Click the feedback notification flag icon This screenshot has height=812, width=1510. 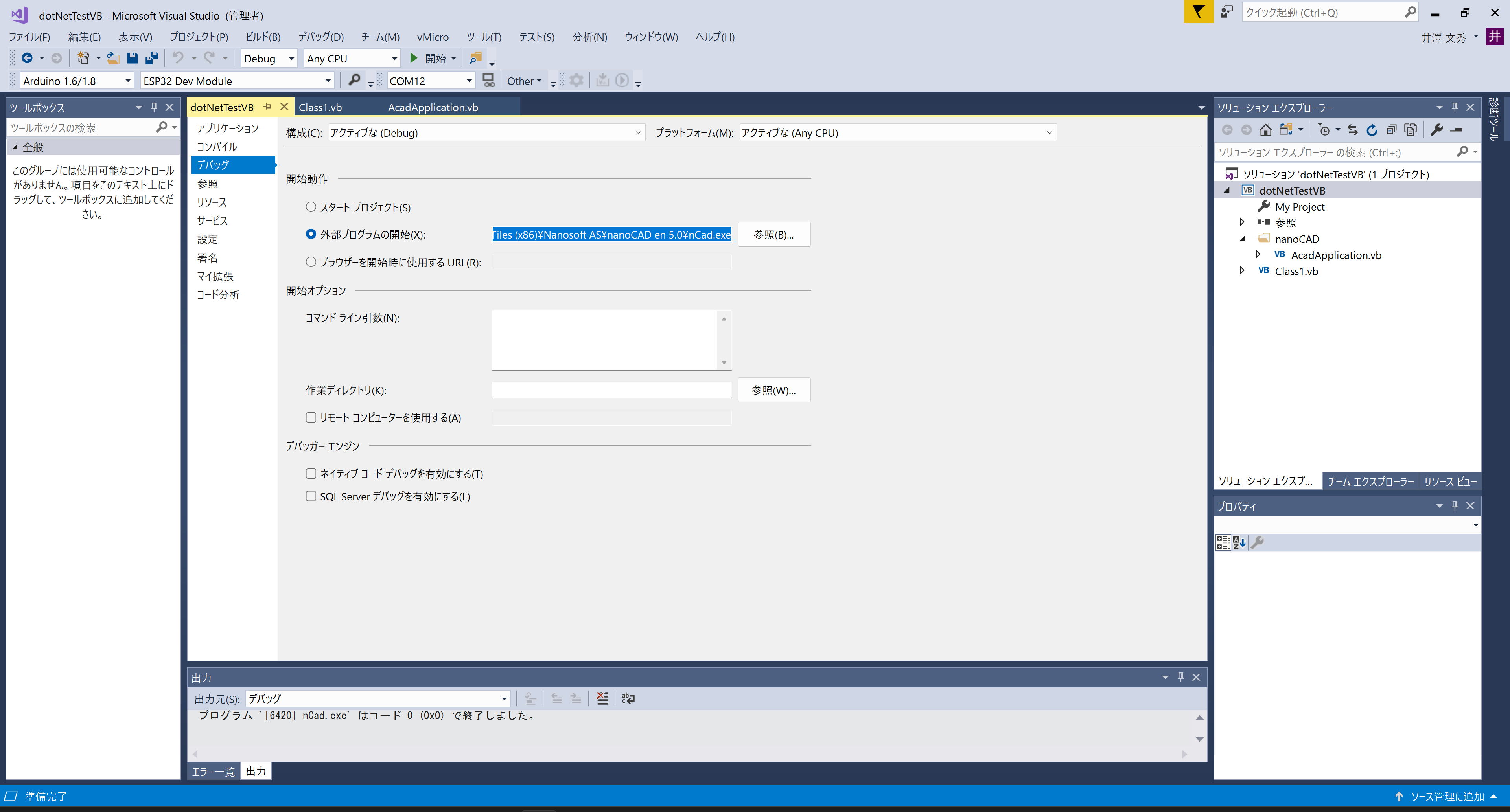1198,12
